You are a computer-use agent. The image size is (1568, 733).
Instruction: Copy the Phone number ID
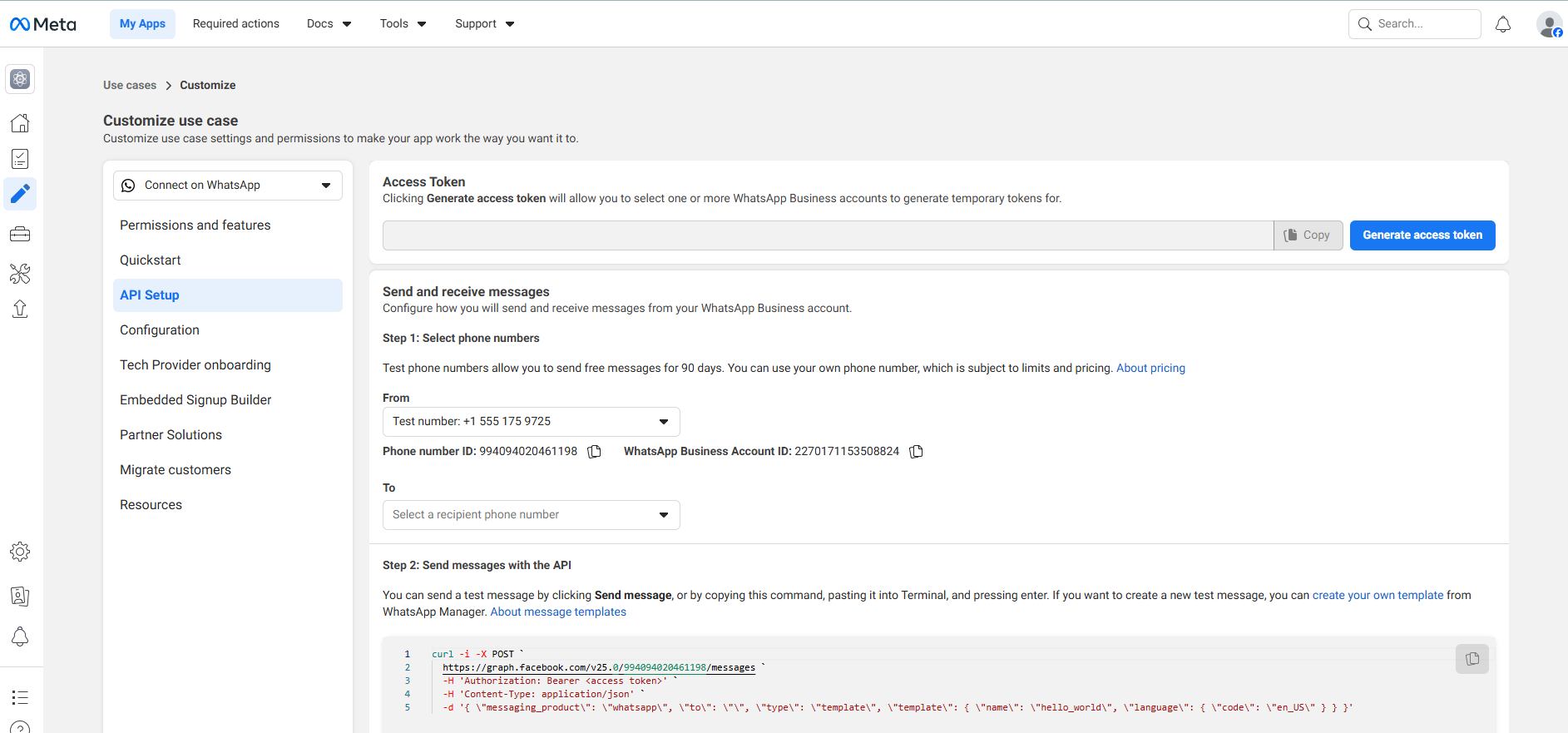coord(594,451)
